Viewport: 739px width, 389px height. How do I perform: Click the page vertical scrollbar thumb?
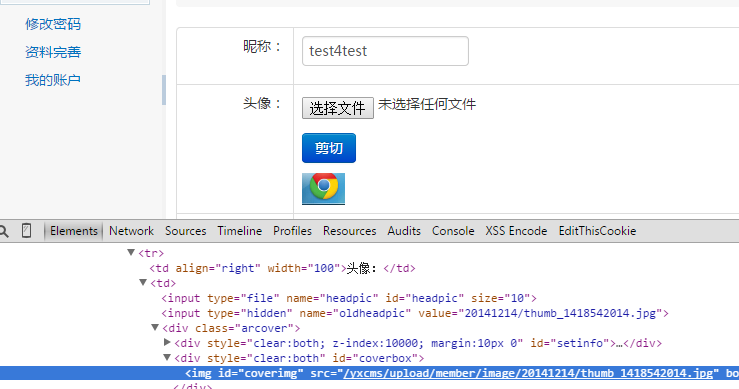click(164, 90)
